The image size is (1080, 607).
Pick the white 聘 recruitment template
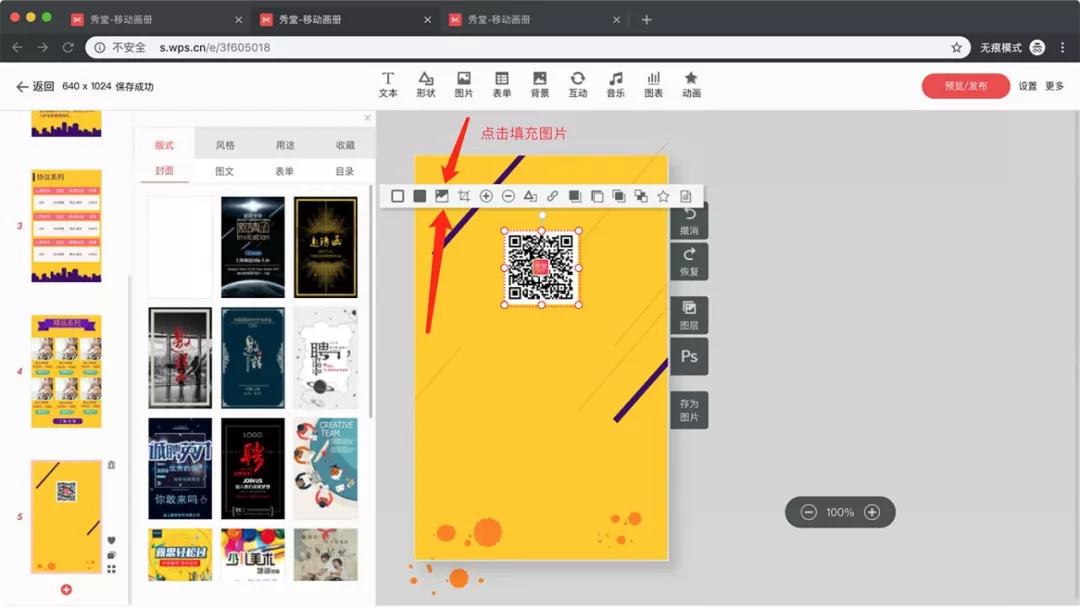(326, 358)
